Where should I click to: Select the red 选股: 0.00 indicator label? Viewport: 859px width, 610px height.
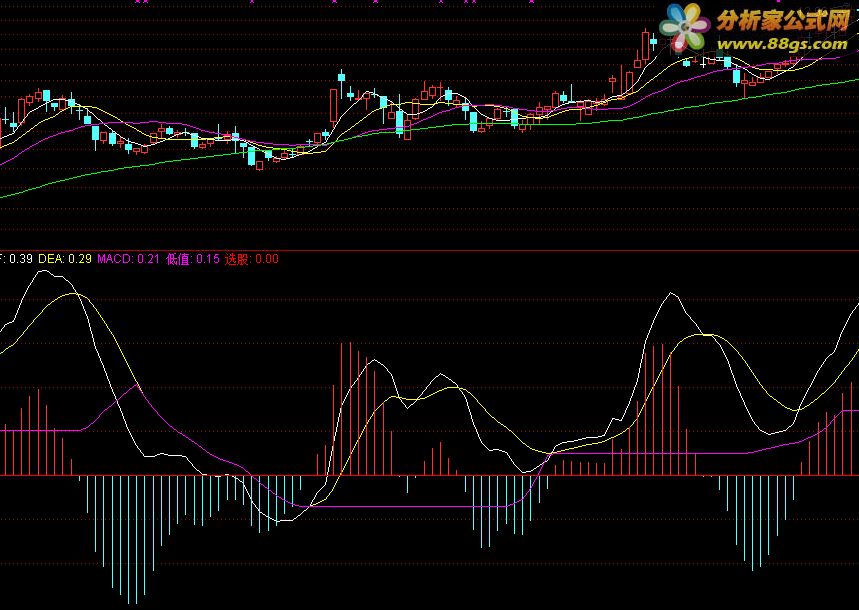(x=251, y=259)
